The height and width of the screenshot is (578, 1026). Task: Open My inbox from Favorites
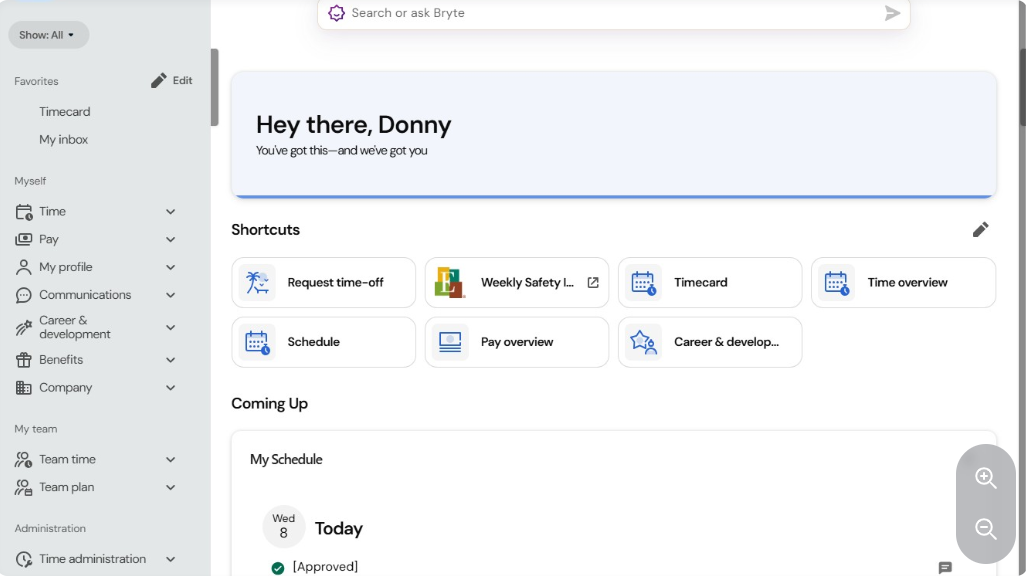[63, 139]
